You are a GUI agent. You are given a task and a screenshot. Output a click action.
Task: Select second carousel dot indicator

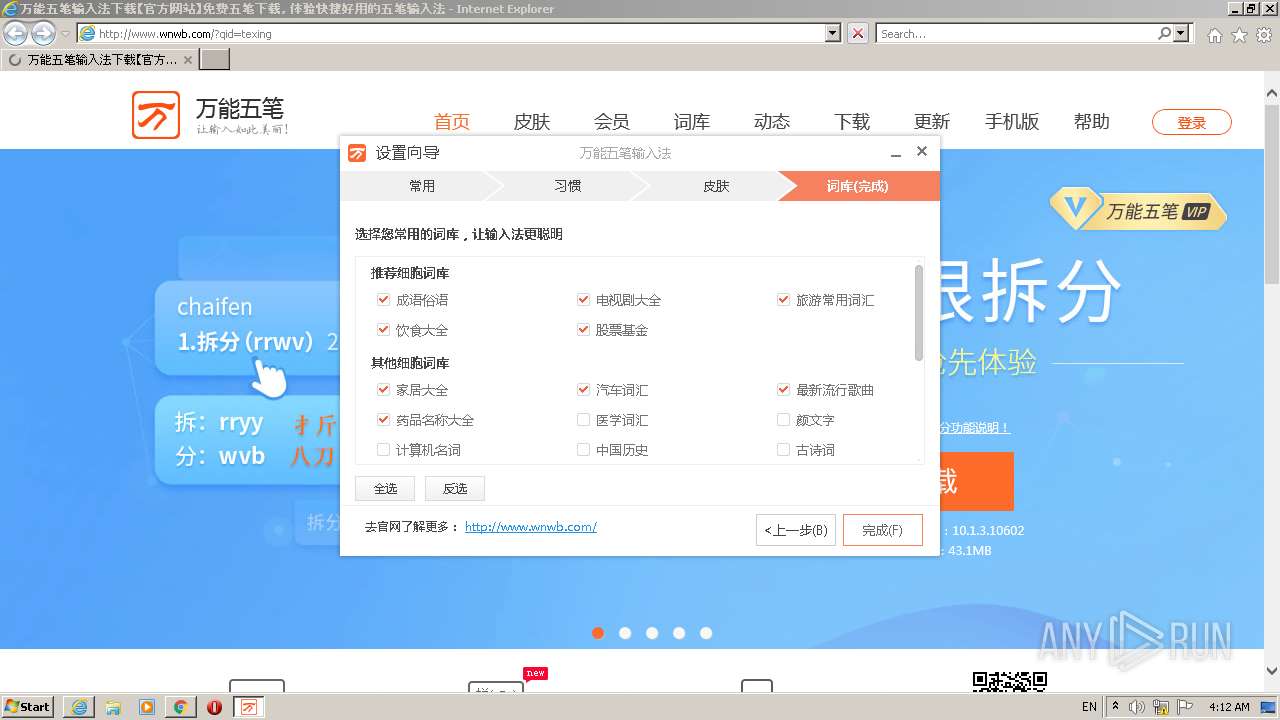pyautogui.click(x=625, y=633)
